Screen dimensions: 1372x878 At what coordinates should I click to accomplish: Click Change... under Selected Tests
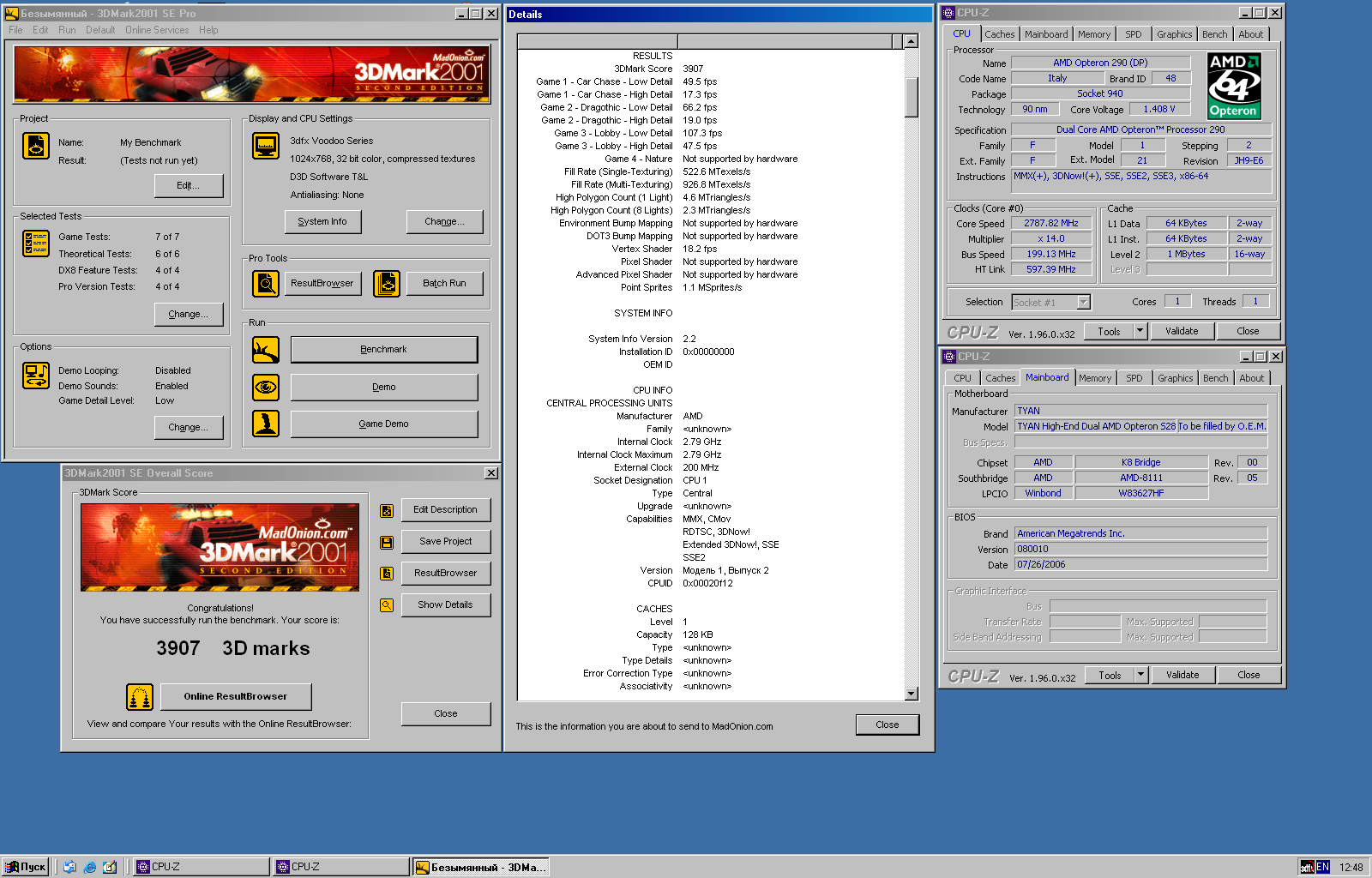pyautogui.click(x=189, y=314)
